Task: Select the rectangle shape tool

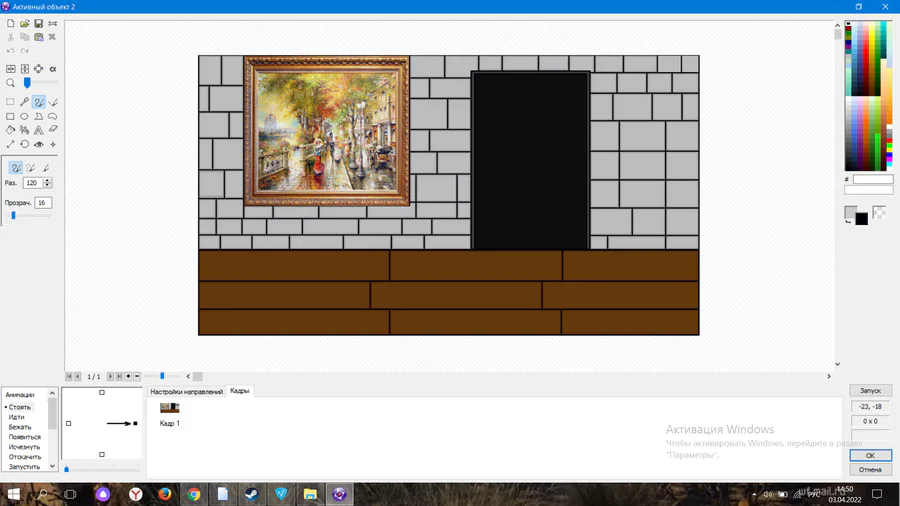Action: (10, 116)
